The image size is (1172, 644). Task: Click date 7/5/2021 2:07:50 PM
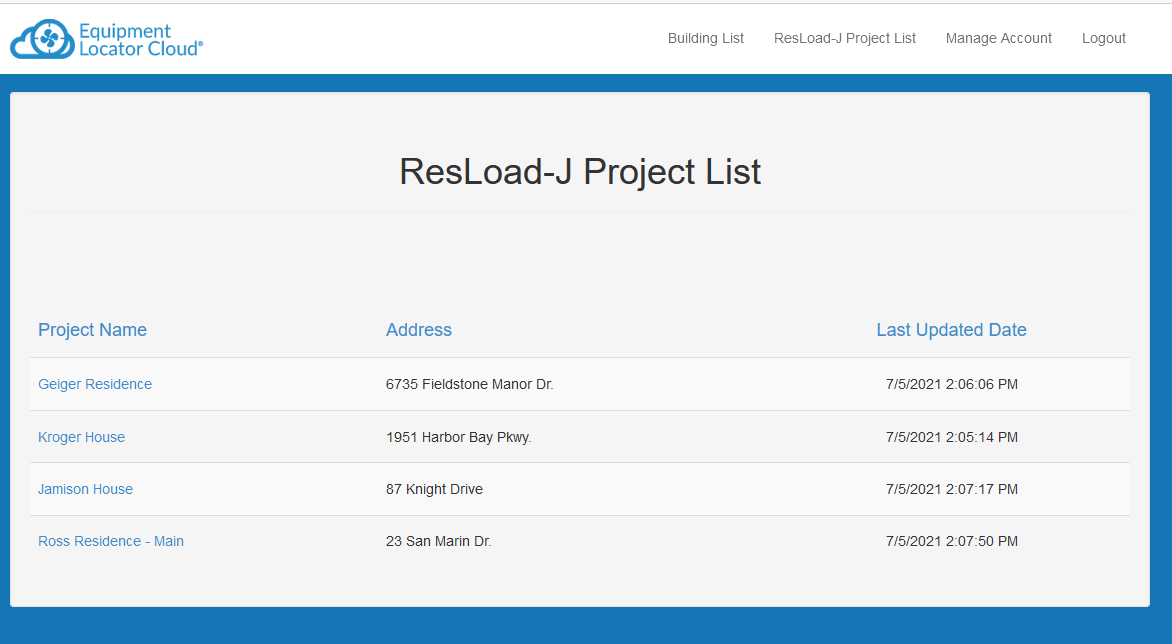pyautogui.click(x=952, y=542)
